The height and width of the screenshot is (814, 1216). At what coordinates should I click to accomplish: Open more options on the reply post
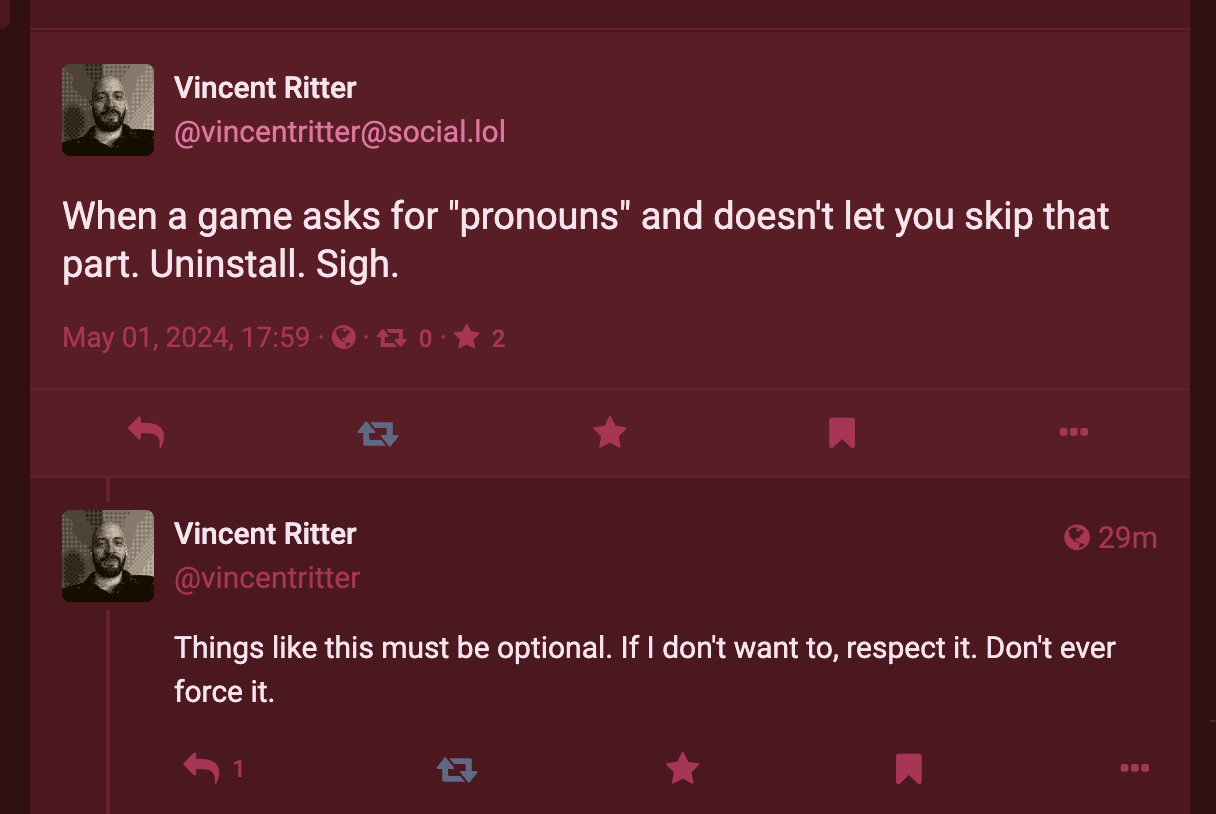[1134, 768]
